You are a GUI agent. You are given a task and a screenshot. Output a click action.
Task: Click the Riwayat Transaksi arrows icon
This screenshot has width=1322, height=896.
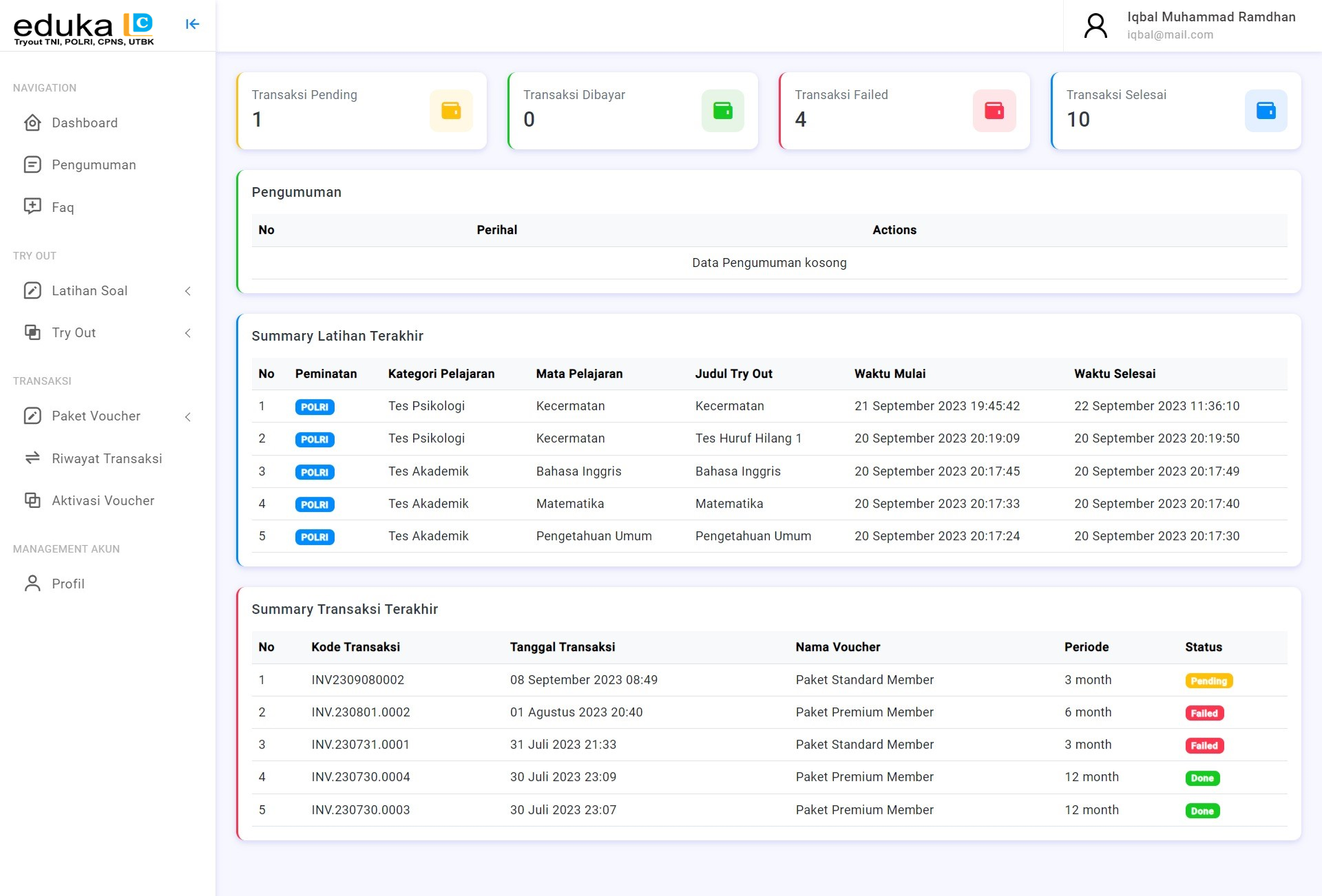tap(32, 458)
